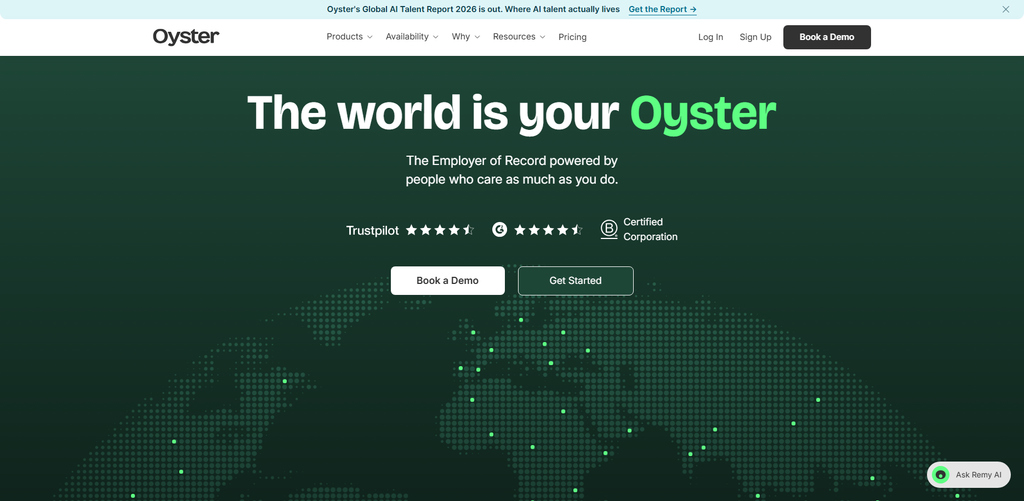Image resolution: width=1024 pixels, height=501 pixels.
Task: Open the Ask Remy AI chat
Action: click(x=968, y=475)
